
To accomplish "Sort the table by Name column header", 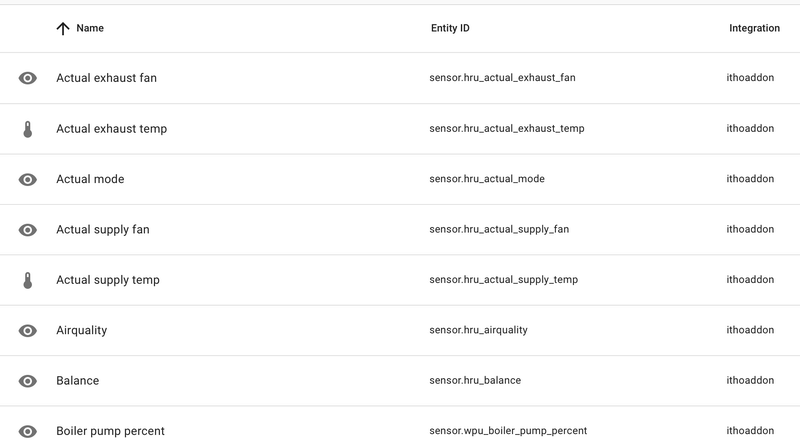I will coord(90,28).
